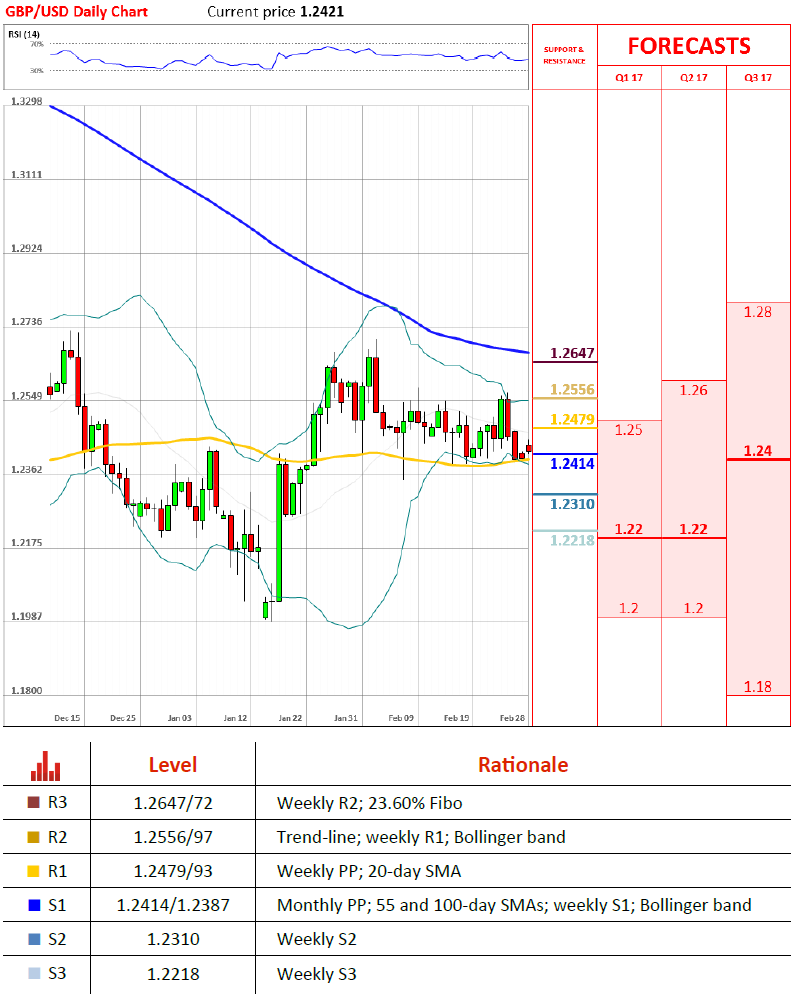Click the R3 level cell 1.2647/72
The width and height of the screenshot is (794, 994).
[173, 803]
